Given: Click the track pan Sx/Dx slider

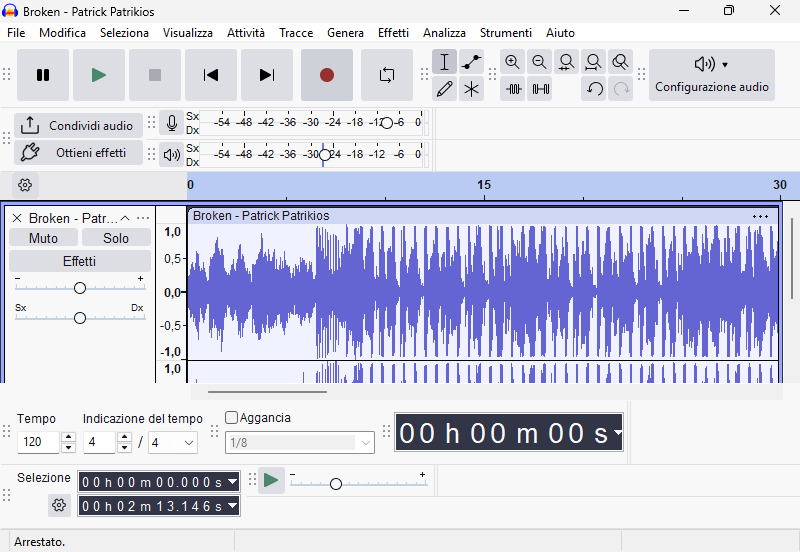Looking at the screenshot, I should (80, 318).
